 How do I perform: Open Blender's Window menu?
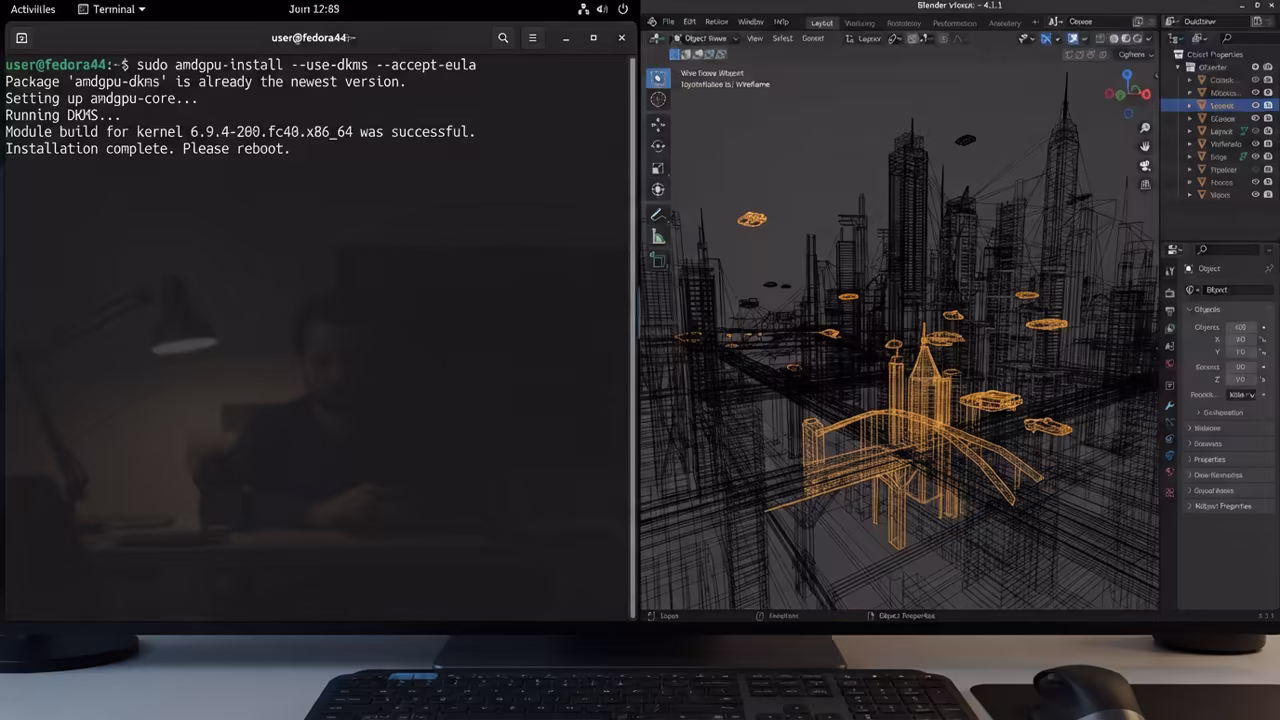[x=750, y=22]
